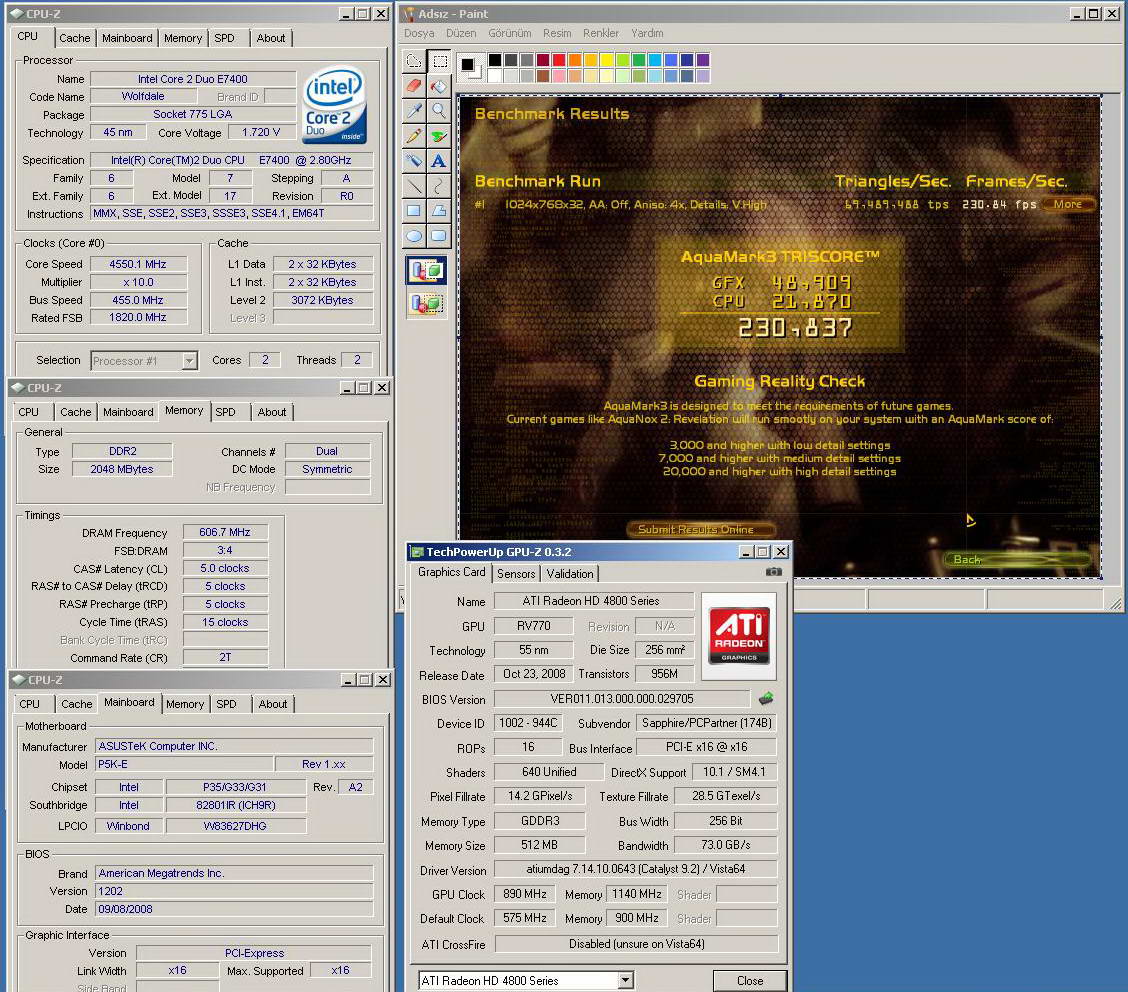Open the GPU-Z graphics card selector dropdown
Screen dimensions: 1128x992
[625, 980]
